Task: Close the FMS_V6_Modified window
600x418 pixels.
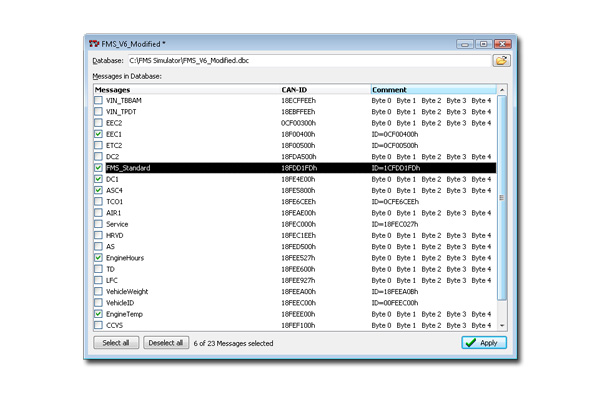Action: pyautogui.click(x=501, y=44)
